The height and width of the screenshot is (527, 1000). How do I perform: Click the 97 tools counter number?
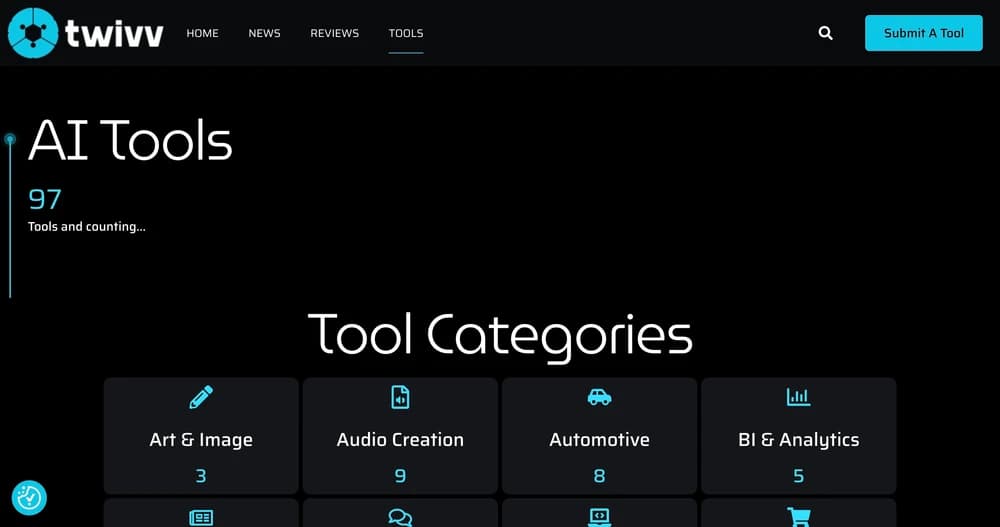coord(45,199)
